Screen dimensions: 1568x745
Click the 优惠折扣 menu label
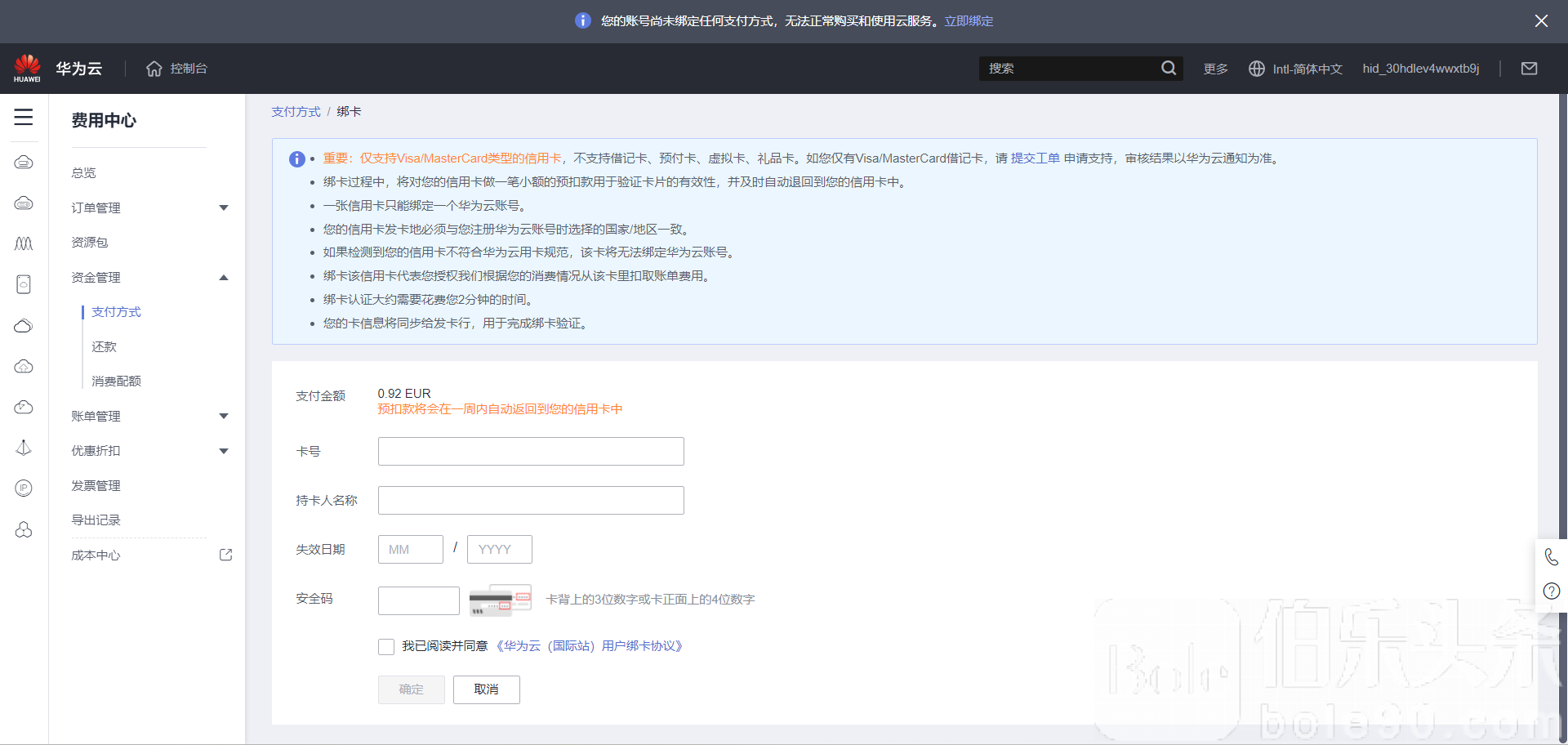pos(96,451)
